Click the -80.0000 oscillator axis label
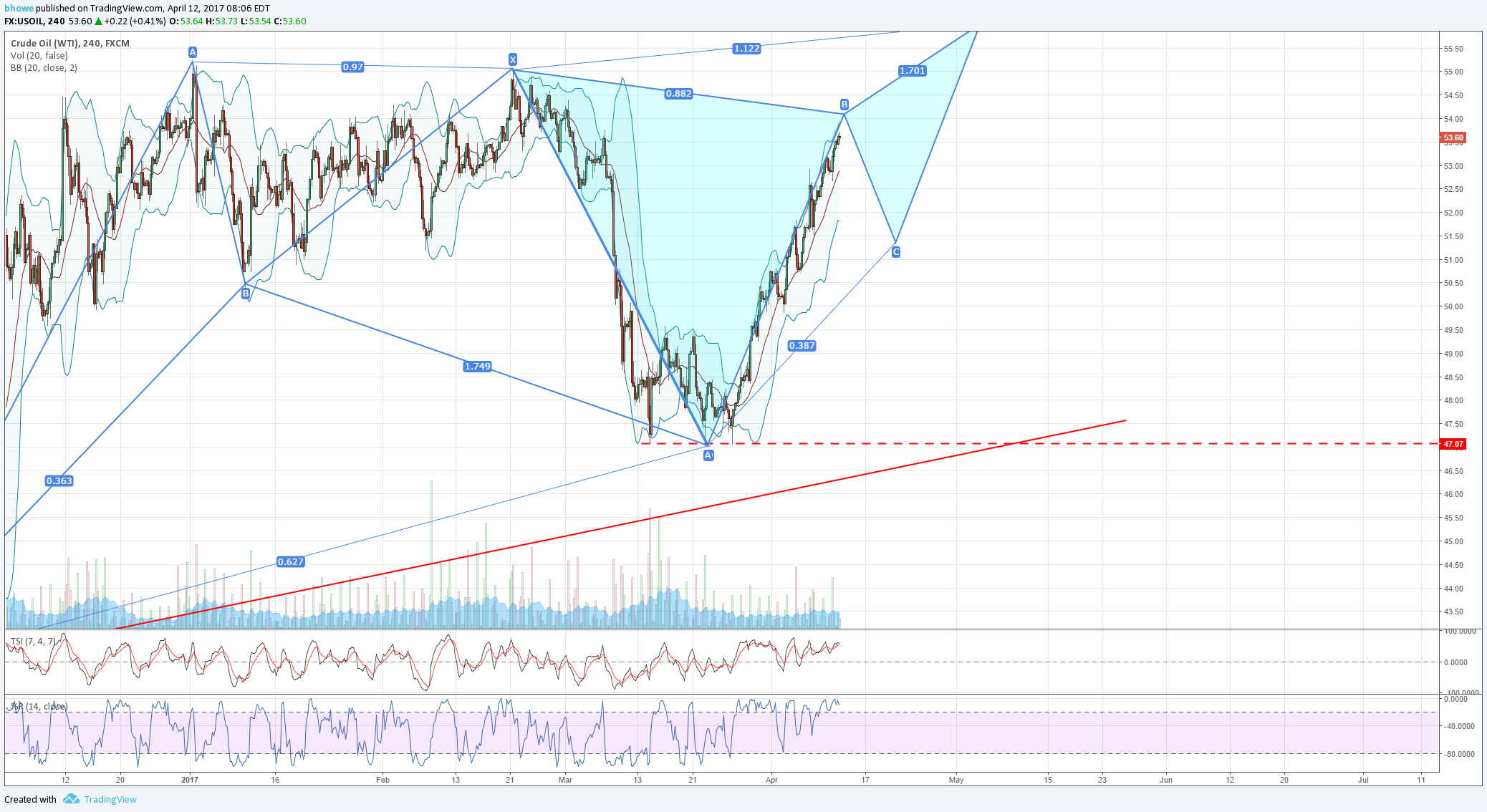1487x812 pixels. click(1459, 754)
